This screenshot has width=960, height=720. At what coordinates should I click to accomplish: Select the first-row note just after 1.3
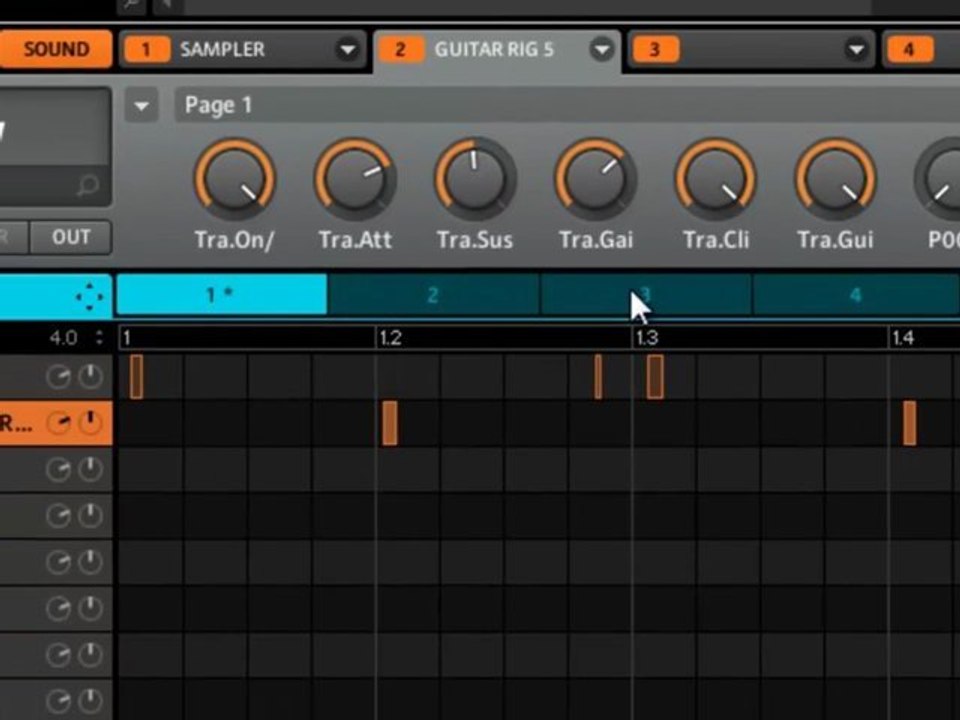pos(655,377)
